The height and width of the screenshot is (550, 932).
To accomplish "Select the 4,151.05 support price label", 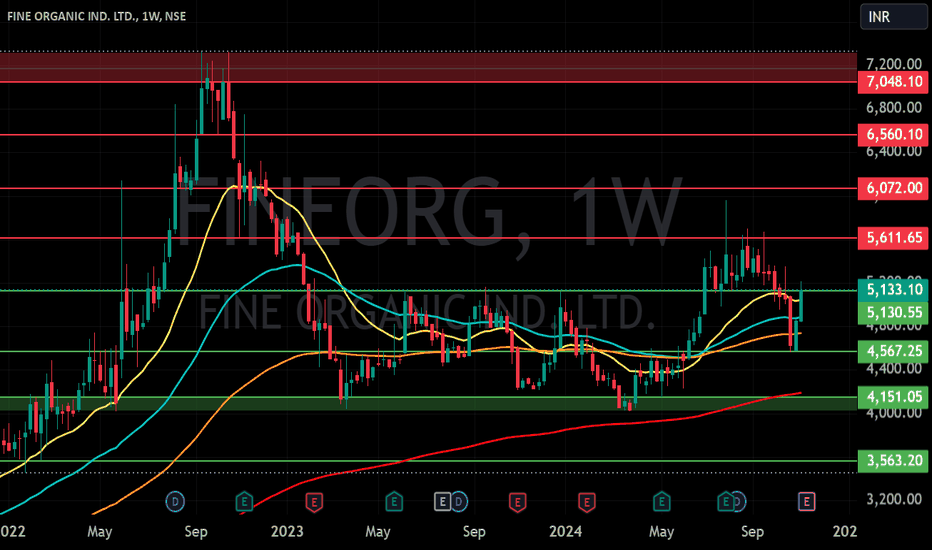I will 893,397.
